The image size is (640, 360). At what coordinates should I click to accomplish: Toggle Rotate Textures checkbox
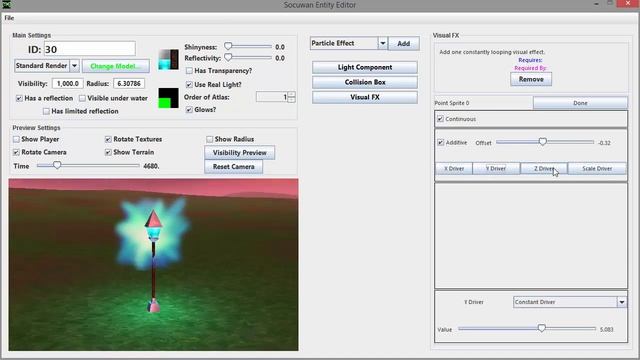point(108,139)
